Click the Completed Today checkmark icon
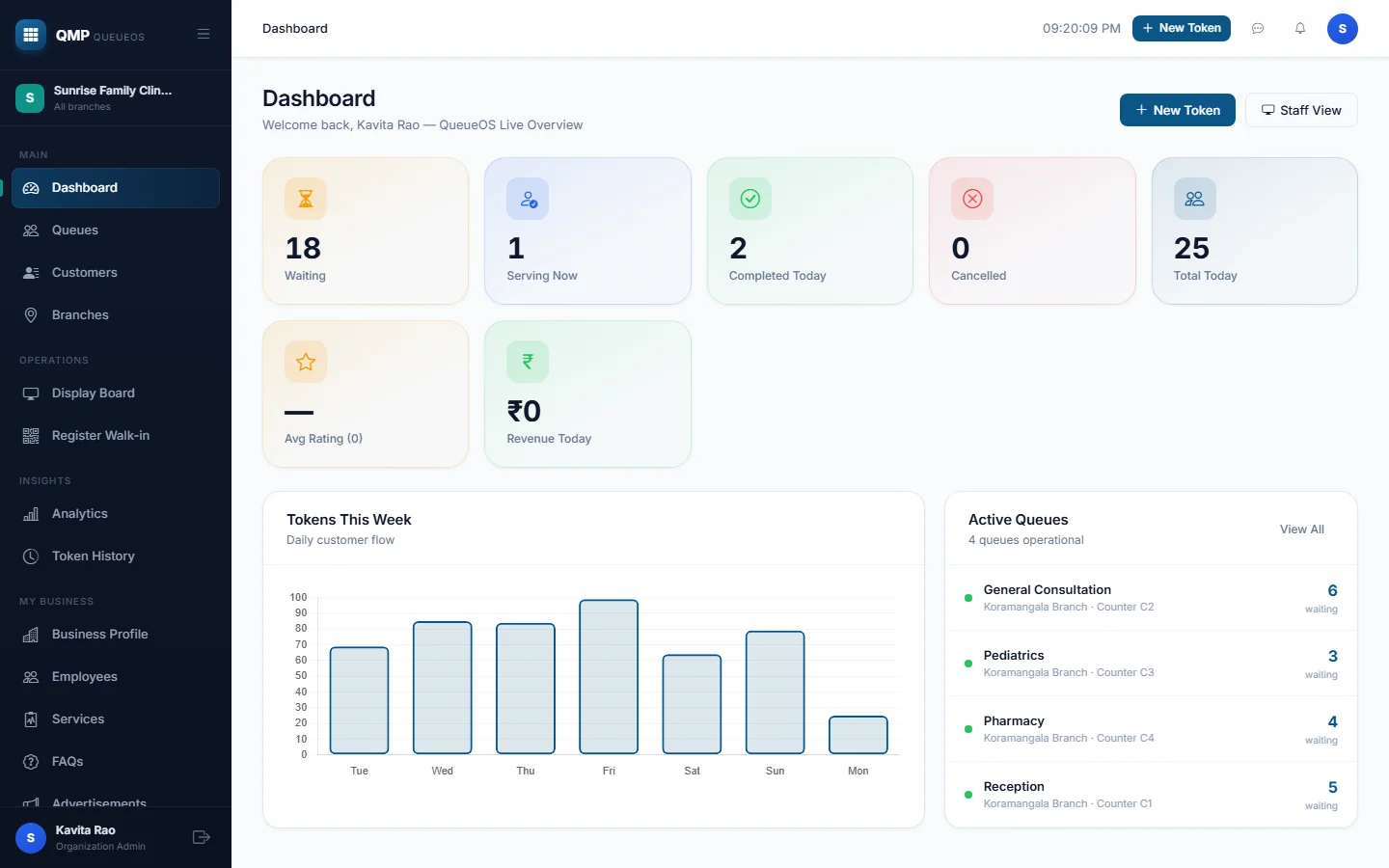Screen dimensions: 1389x868 [750, 199]
